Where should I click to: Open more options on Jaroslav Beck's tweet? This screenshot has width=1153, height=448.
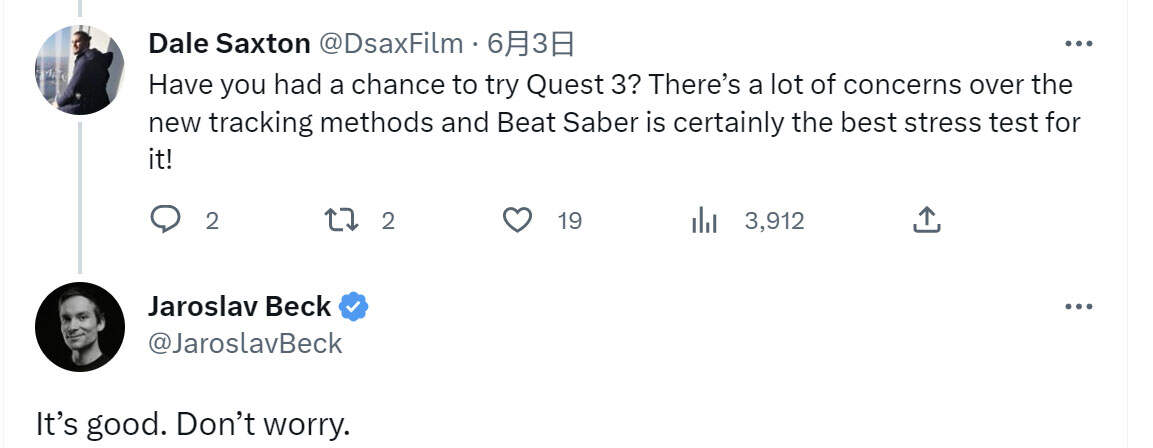point(1078,307)
